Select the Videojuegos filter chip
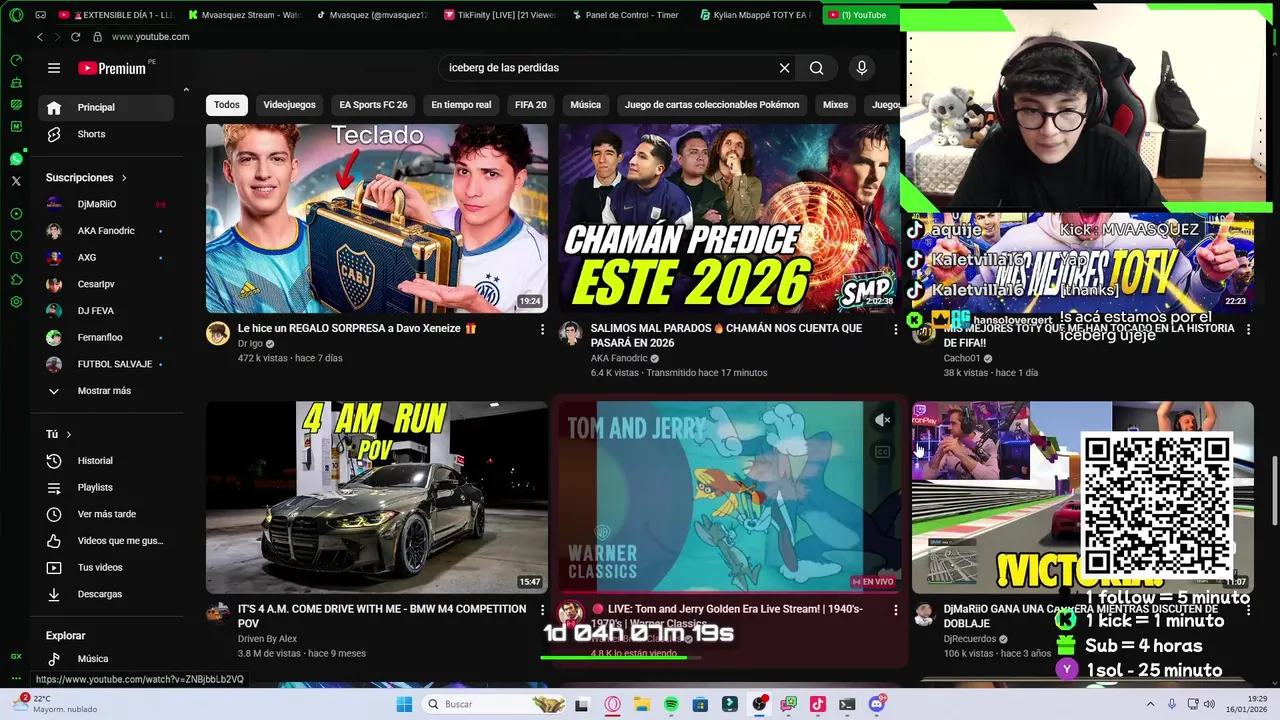This screenshot has height=720, width=1280. [x=289, y=105]
